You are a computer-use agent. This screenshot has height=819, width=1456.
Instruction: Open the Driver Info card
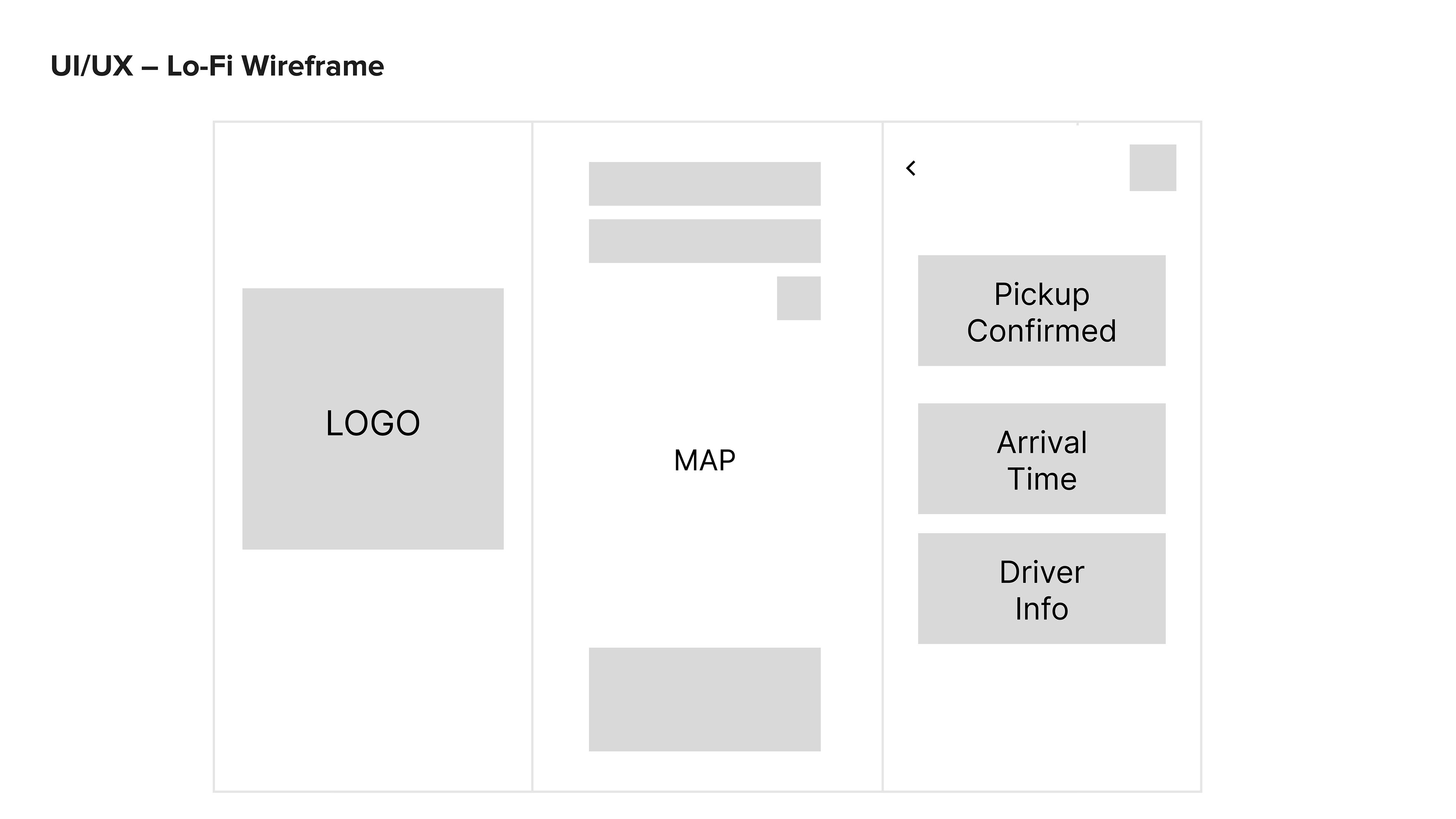pyautogui.click(x=1042, y=588)
